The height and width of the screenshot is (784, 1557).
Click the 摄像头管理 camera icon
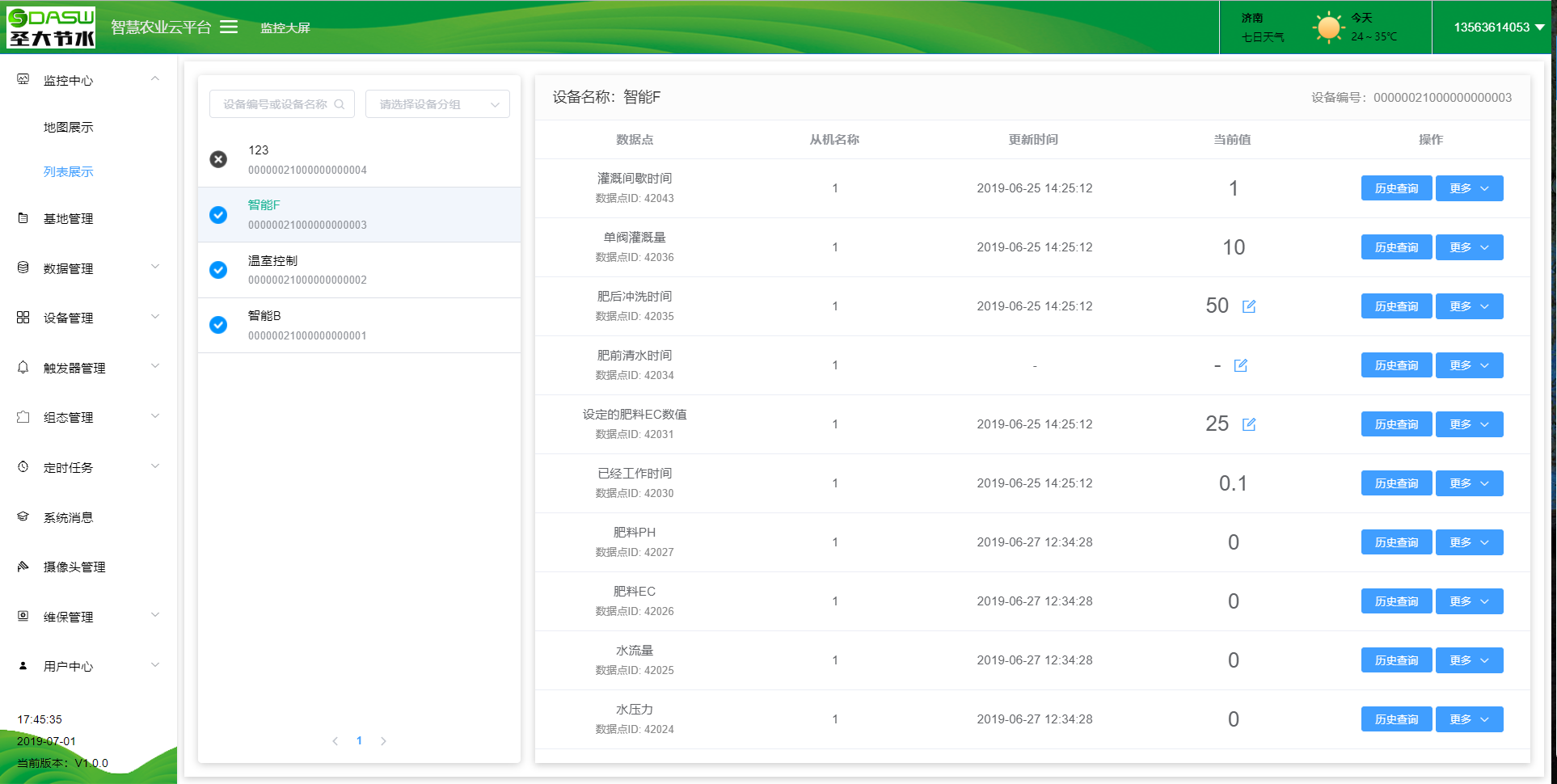[x=23, y=567]
